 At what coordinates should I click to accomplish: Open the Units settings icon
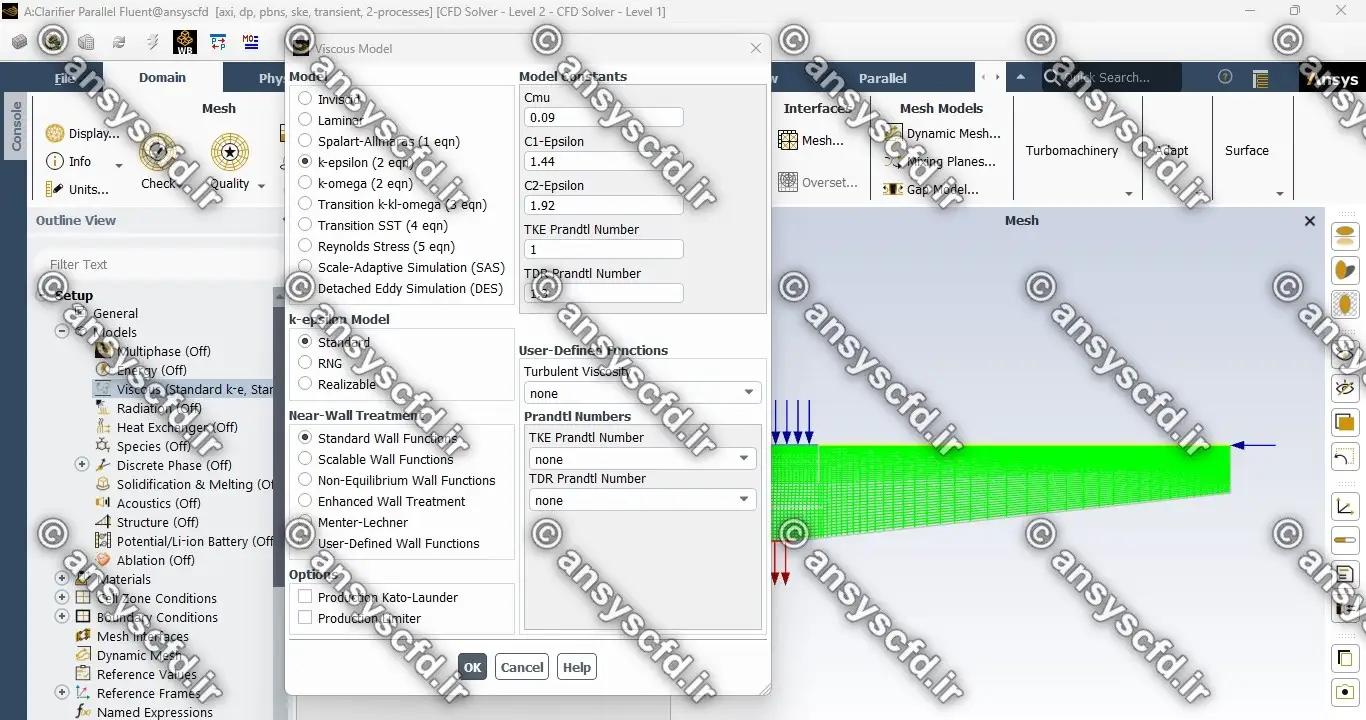point(54,189)
